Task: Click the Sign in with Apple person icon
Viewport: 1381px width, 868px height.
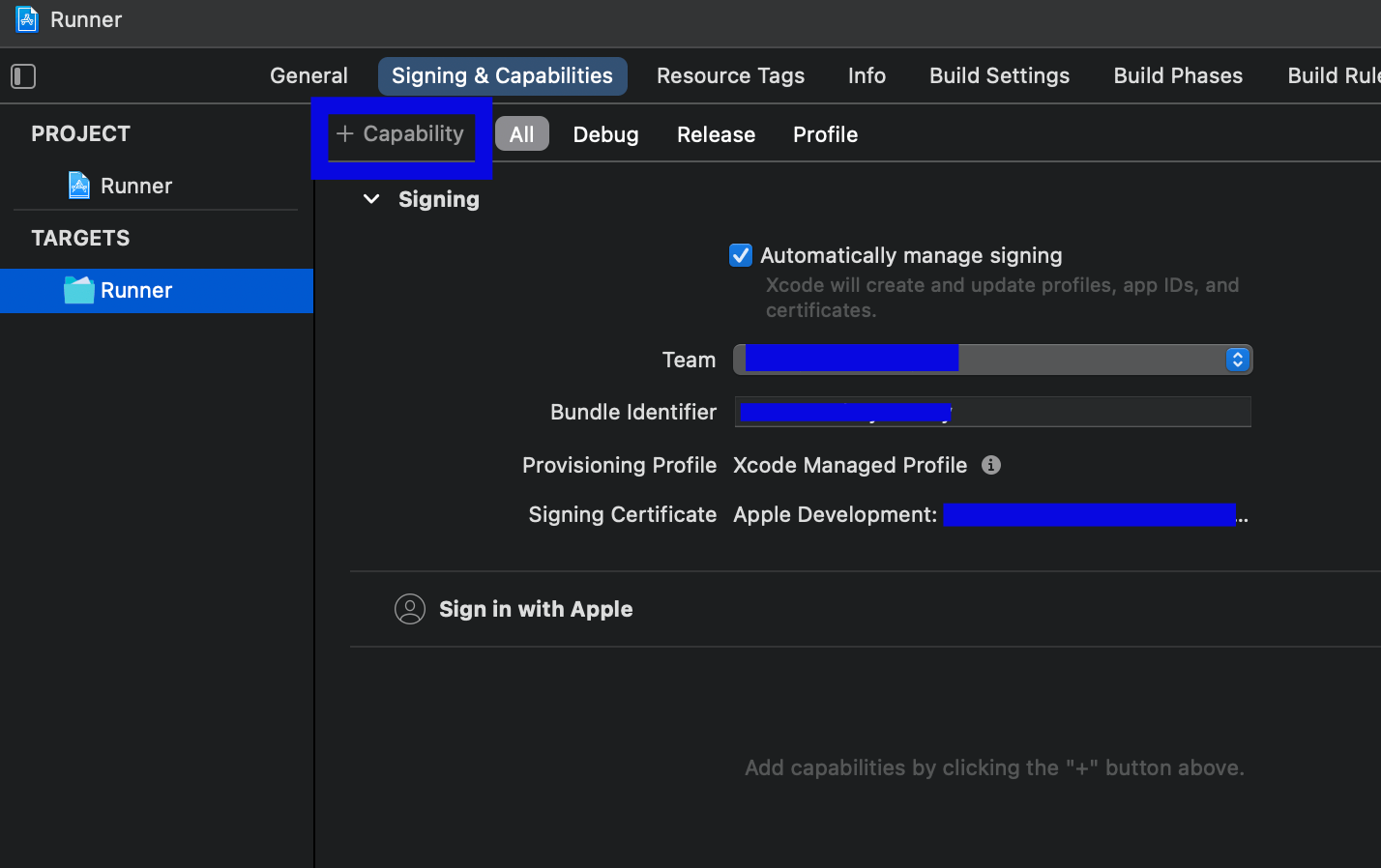Action: pyautogui.click(x=410, y=609)
